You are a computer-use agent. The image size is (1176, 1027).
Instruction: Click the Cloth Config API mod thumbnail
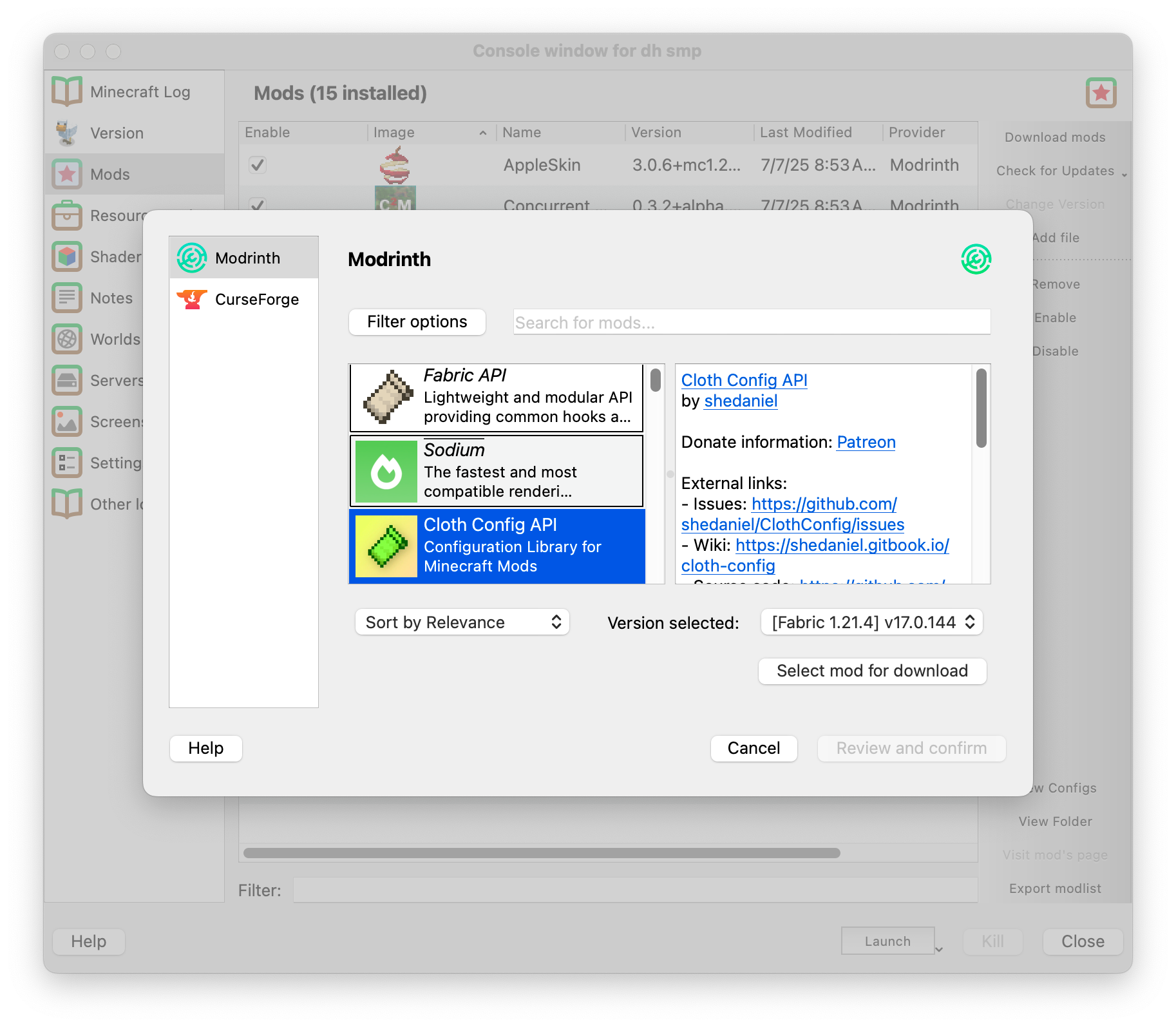386,546
